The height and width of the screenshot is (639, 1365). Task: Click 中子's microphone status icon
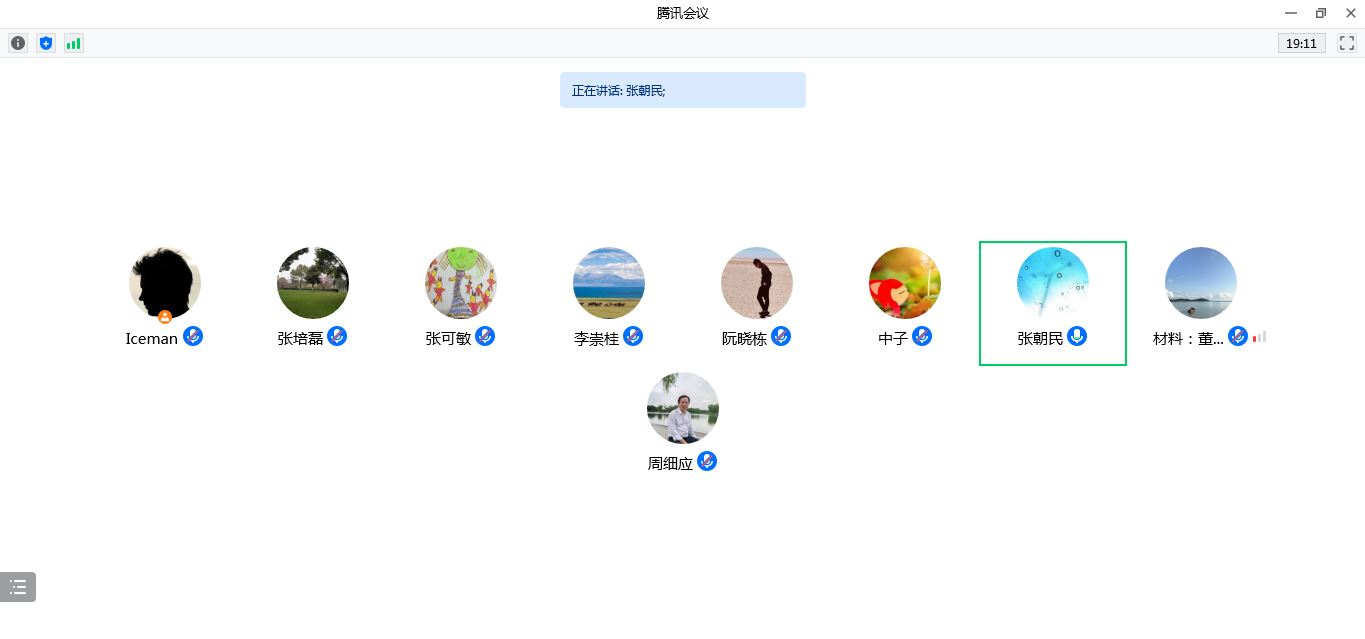(922, 337)
